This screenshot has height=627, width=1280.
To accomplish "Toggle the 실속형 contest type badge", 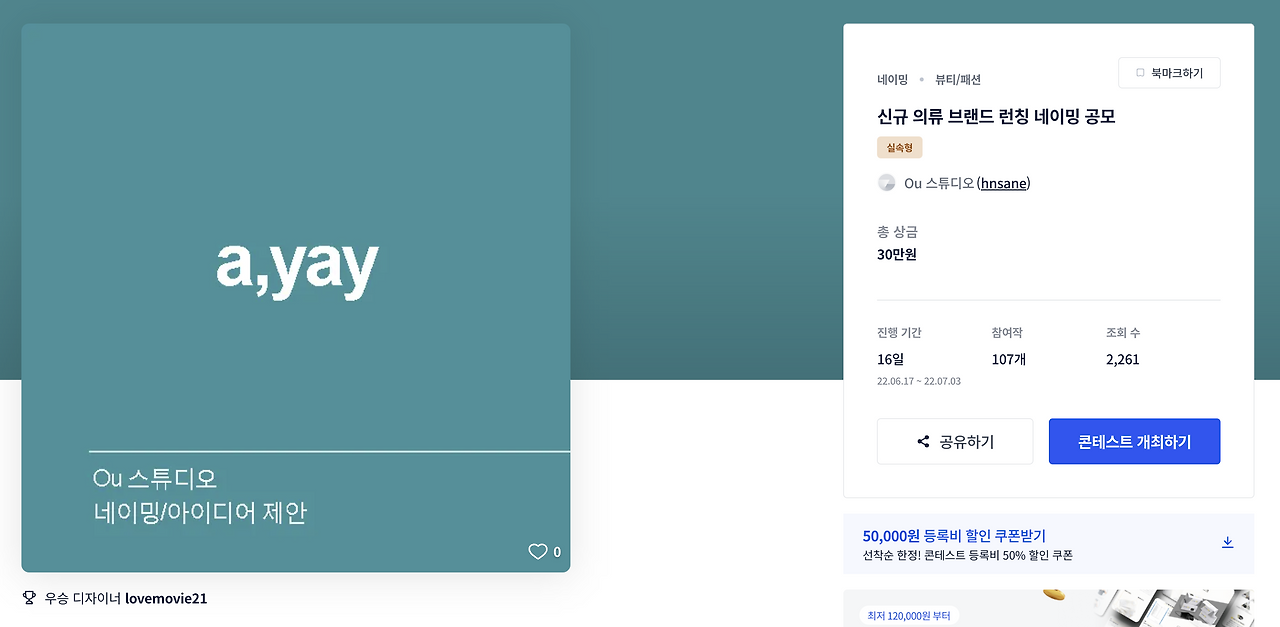I will click(899, 146).
